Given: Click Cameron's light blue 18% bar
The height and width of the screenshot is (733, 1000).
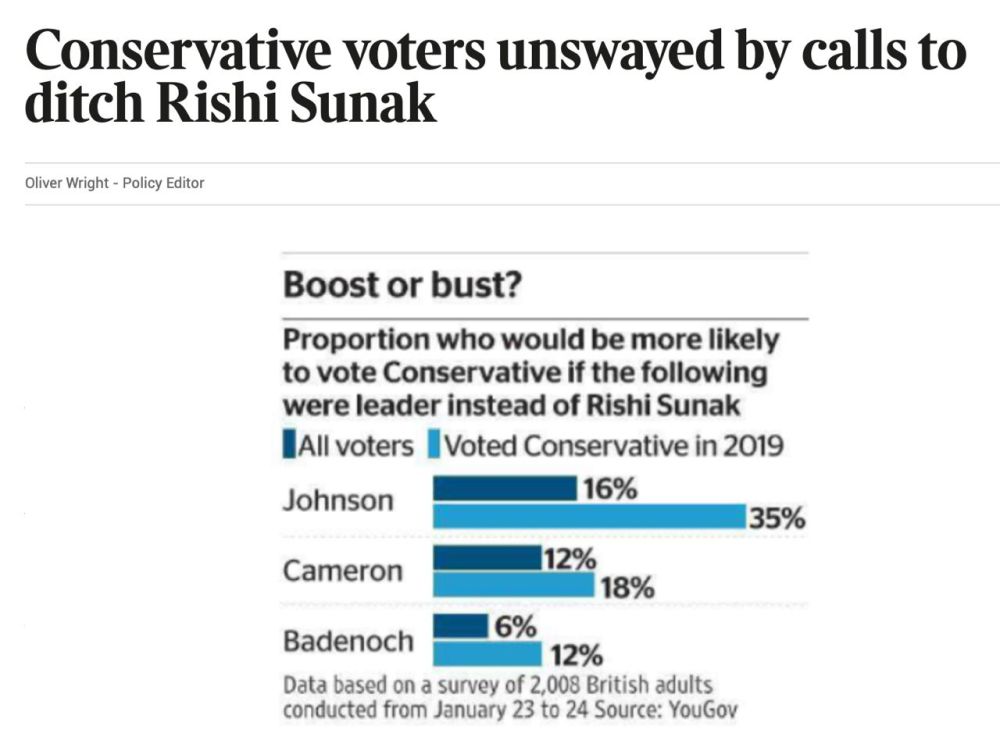Looking at the screenshot, I should pos(513,584).
